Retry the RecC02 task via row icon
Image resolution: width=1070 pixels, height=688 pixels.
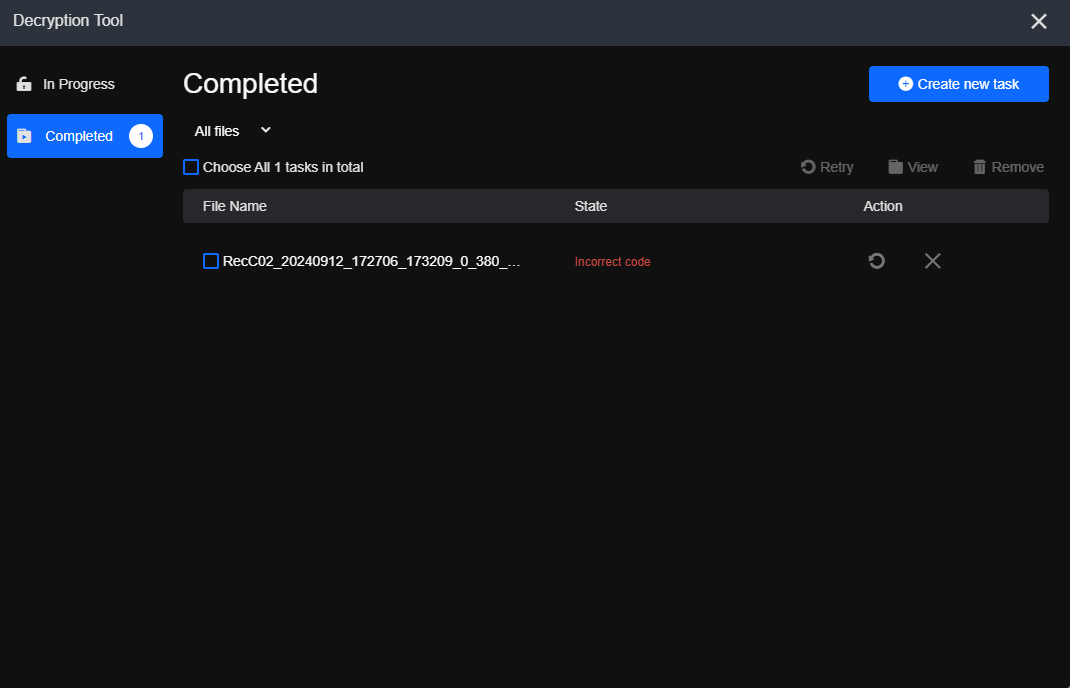pos(877,261)
